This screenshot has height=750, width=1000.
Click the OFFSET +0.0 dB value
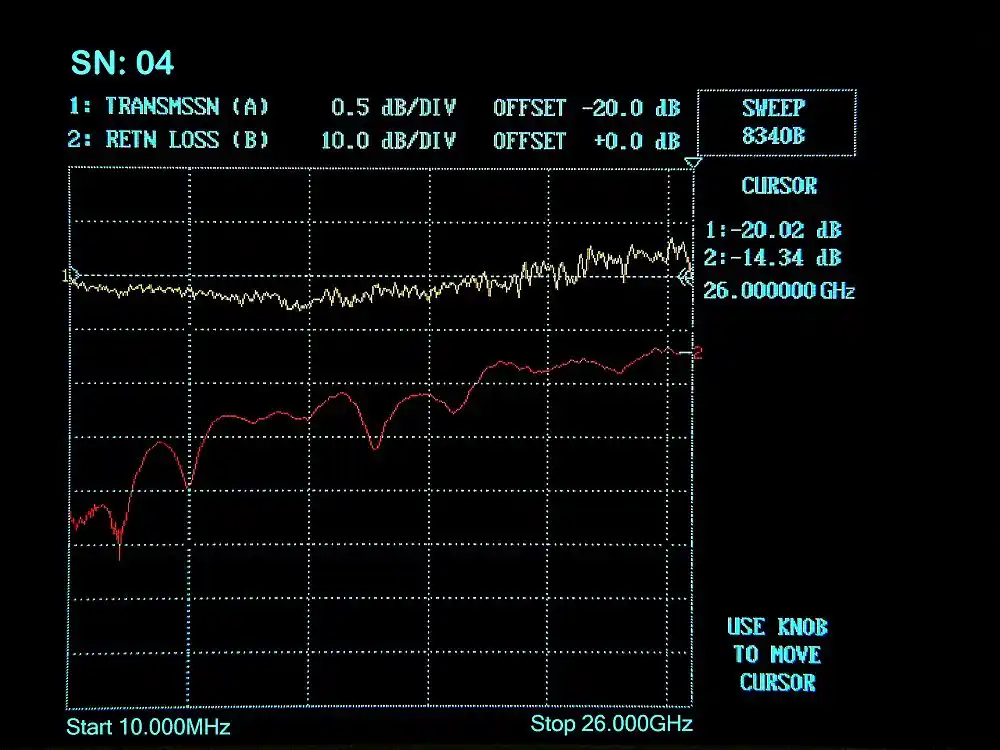tap(586, 140)
